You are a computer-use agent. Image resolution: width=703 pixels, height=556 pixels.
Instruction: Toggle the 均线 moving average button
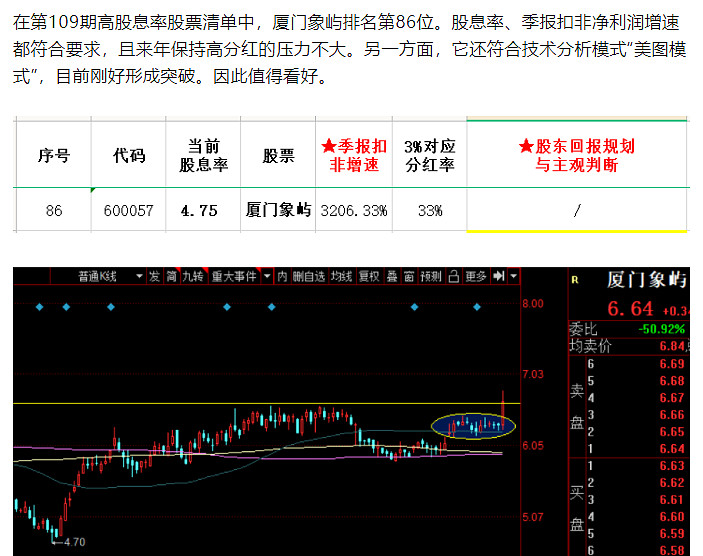tap(342, 277)
